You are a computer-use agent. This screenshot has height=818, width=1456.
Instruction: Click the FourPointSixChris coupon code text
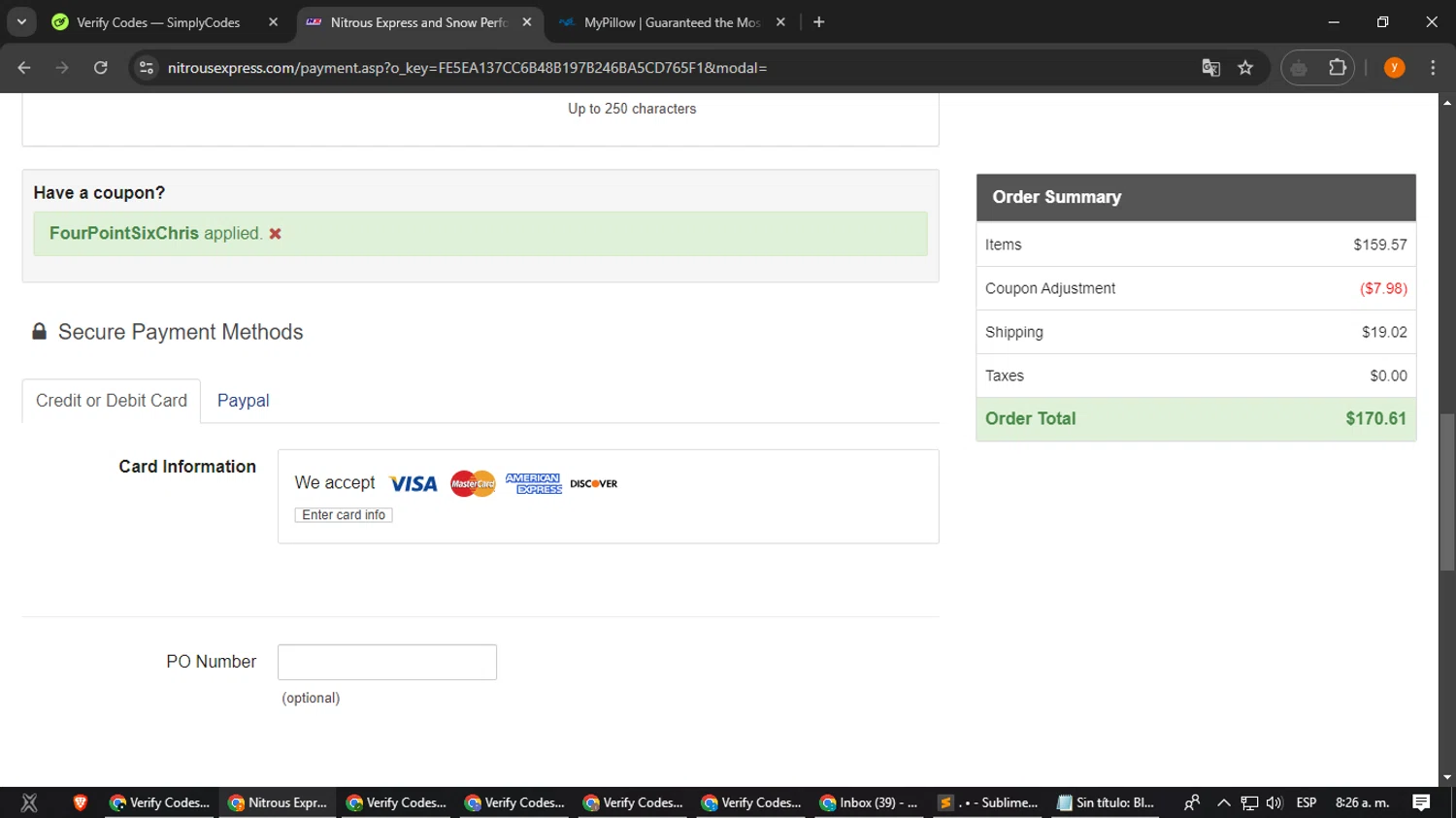tap(123, 234)
